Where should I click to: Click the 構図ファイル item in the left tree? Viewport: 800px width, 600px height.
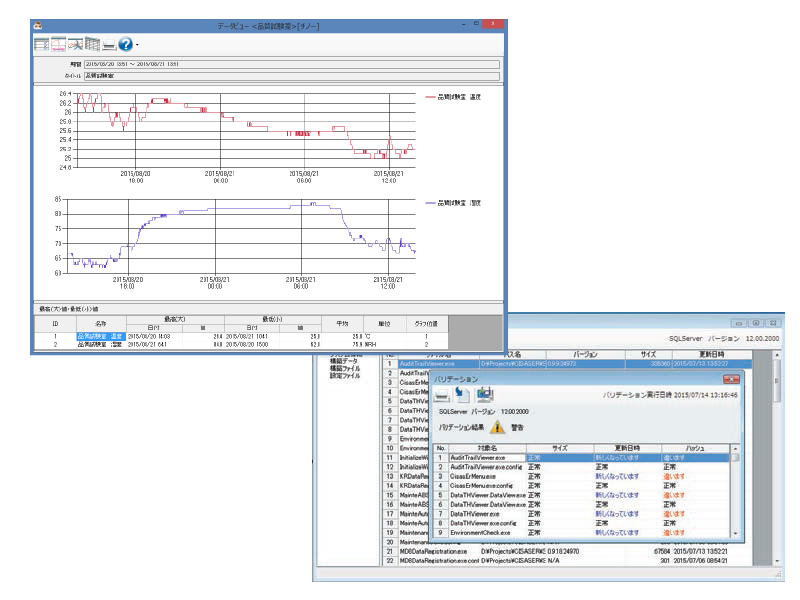pos(345,368)
